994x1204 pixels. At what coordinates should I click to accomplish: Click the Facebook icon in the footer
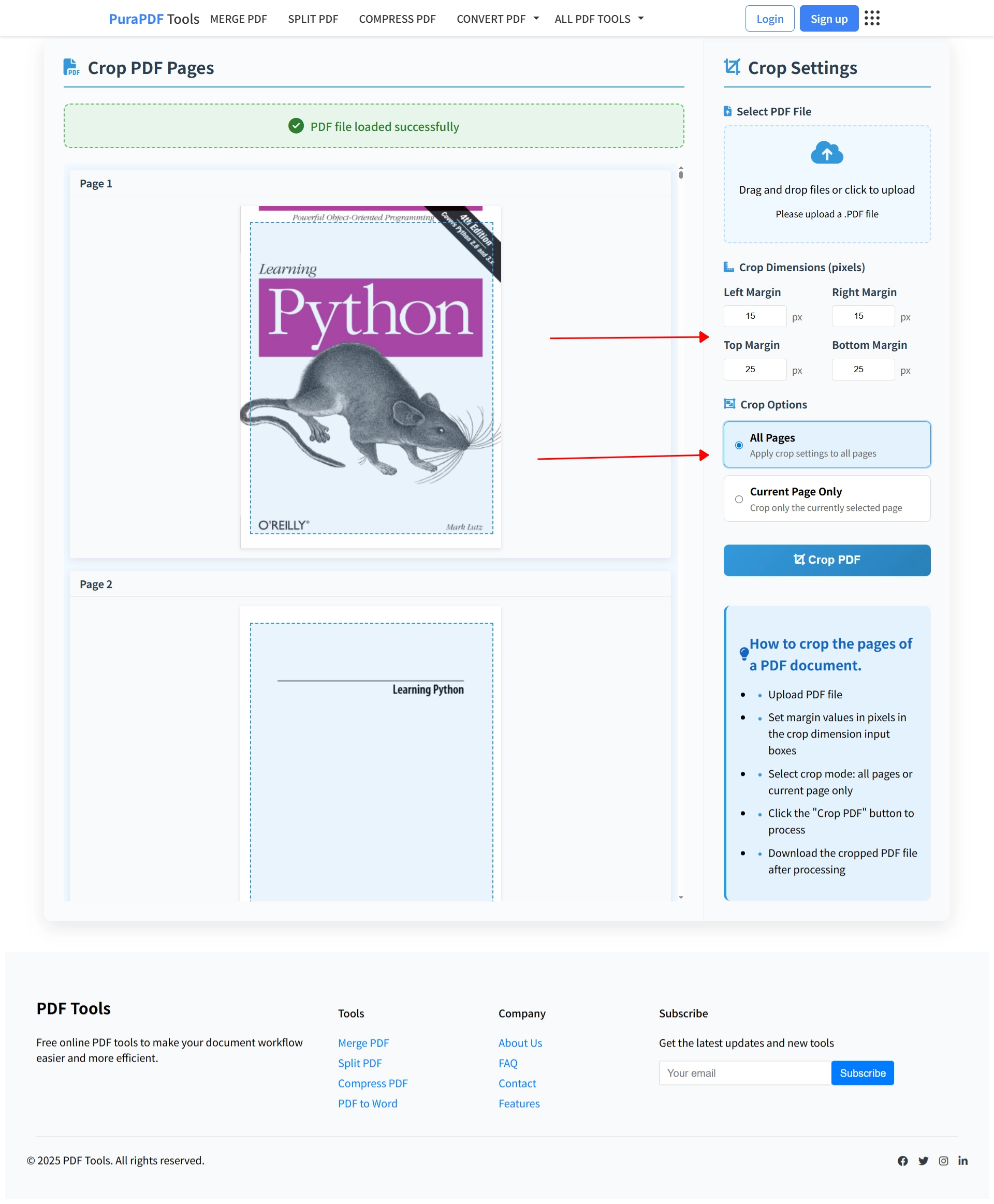[x=902, y=1161]
